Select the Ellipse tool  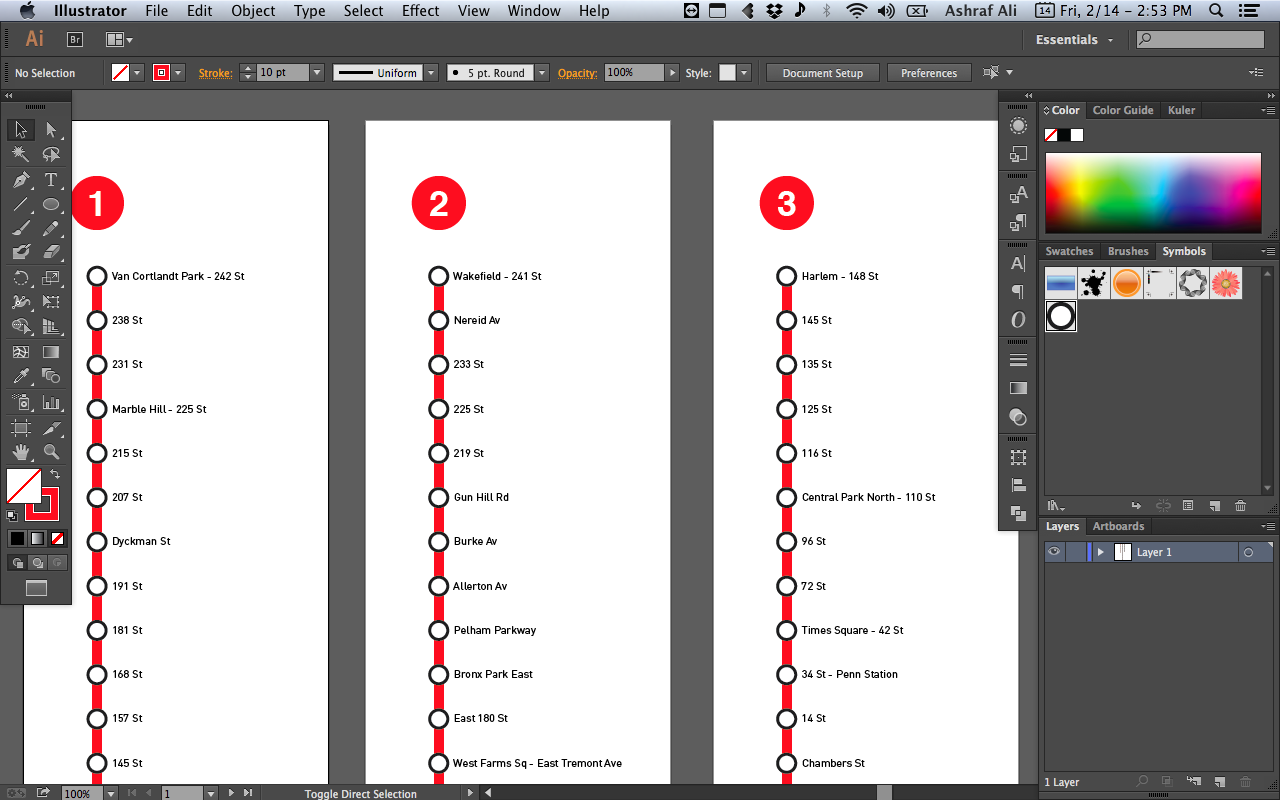[51, 204]
